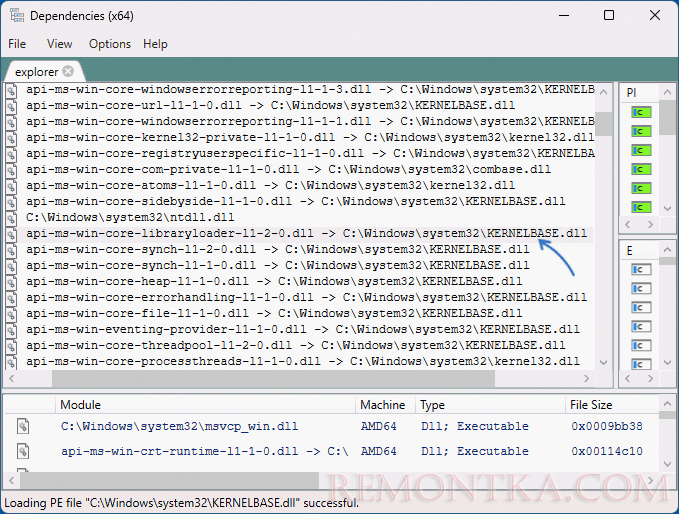Sort by the Machine column header
The image size is (679, 514).
tap(385, 405)
